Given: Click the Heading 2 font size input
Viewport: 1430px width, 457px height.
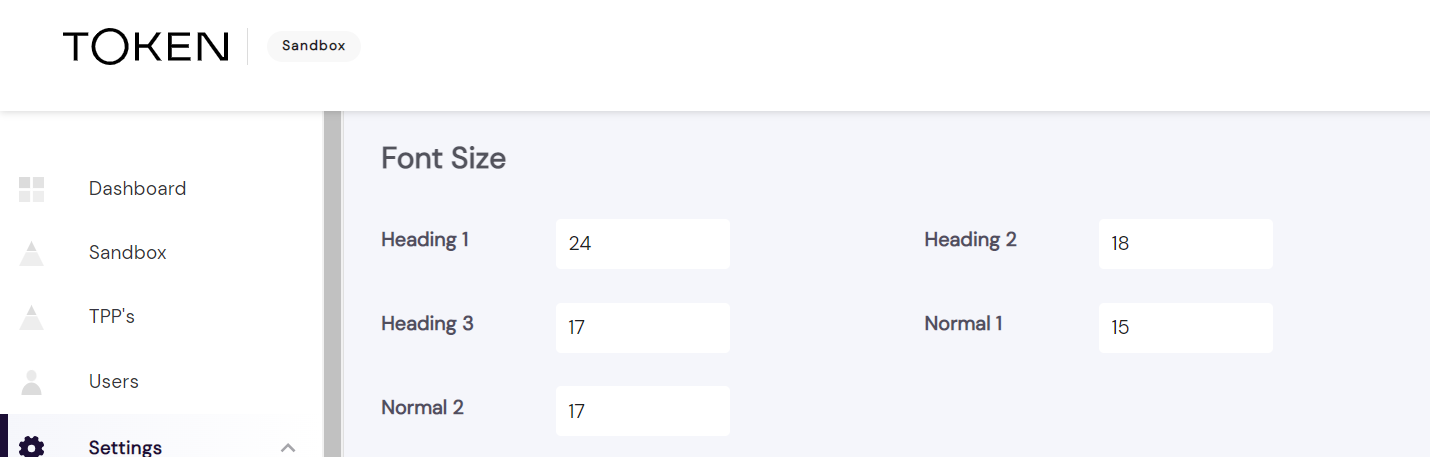Looking at the screenshot, I should point(1185,244).
